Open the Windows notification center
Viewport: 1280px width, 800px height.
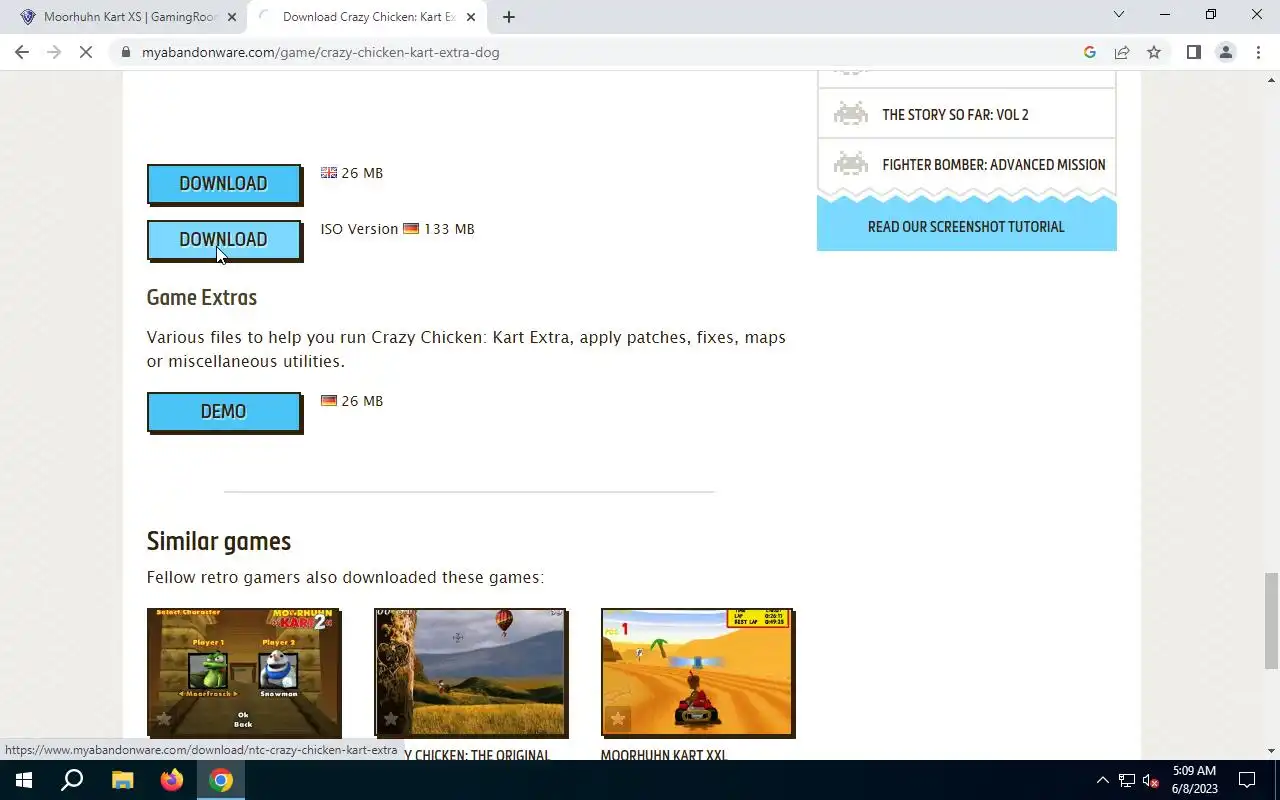1247,780
